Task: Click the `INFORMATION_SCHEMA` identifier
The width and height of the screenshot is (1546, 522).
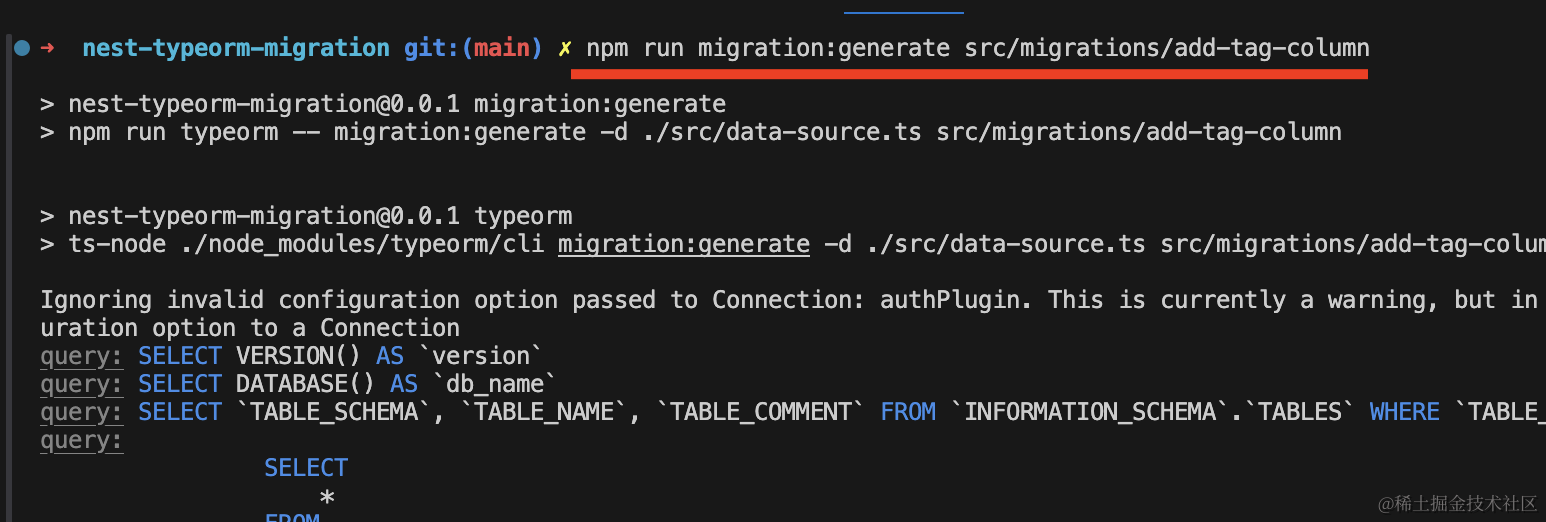Action: (1089, 412)
